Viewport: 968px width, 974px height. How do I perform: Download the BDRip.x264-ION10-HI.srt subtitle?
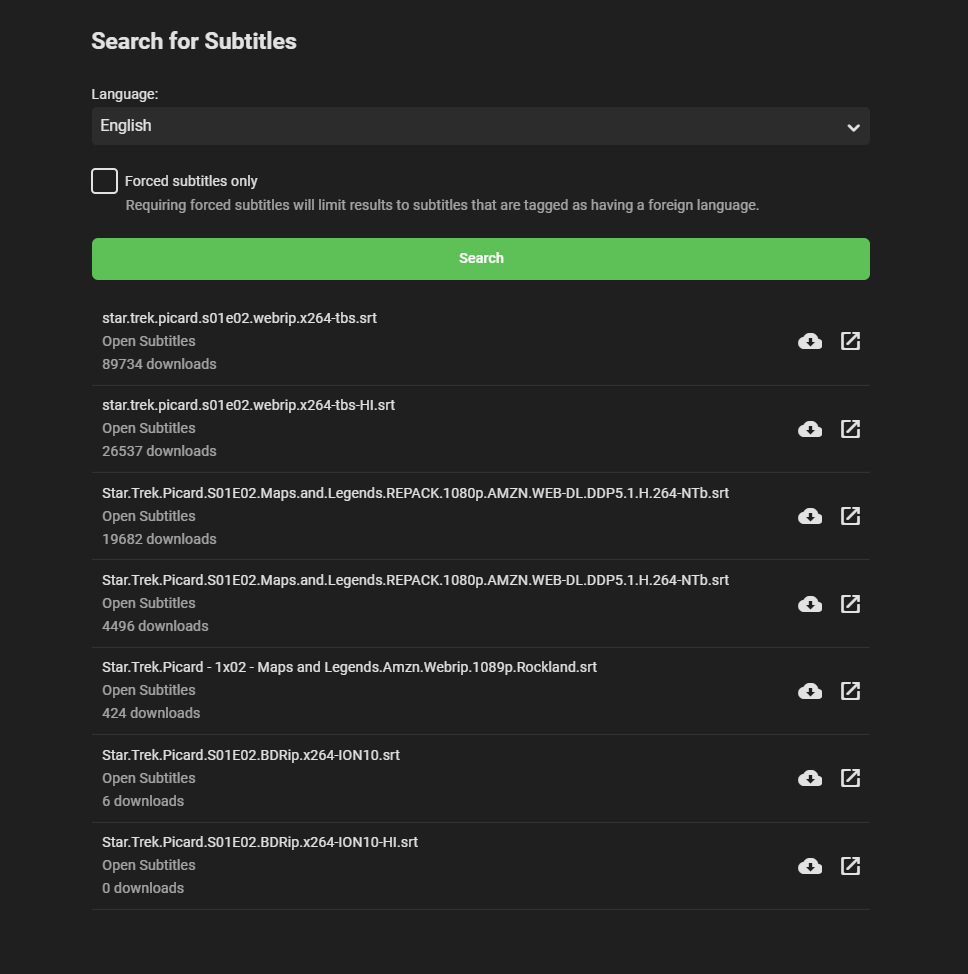[x=810, y=866]
